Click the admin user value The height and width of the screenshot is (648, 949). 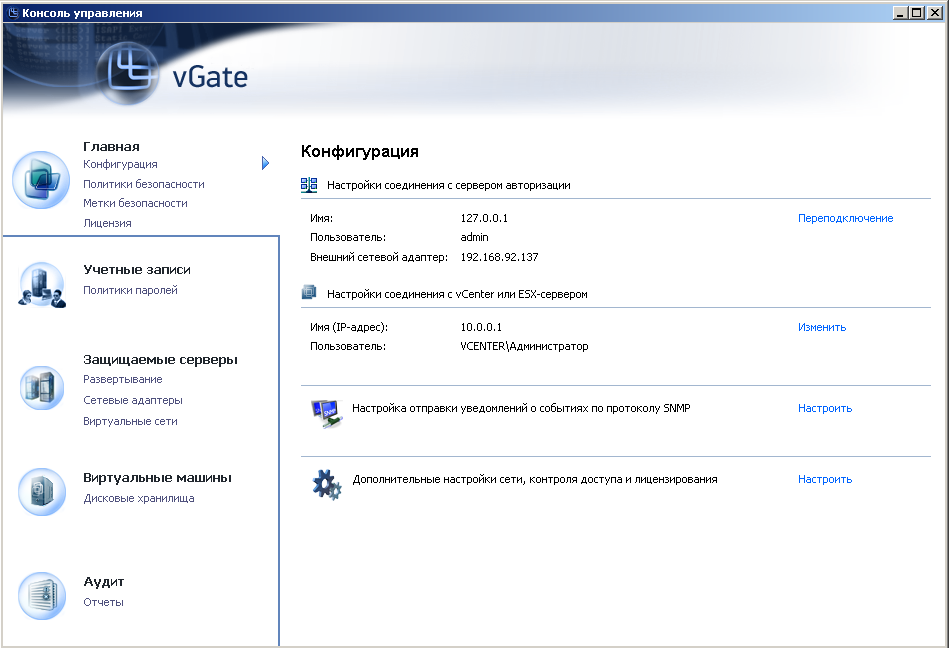coord(474,237)
